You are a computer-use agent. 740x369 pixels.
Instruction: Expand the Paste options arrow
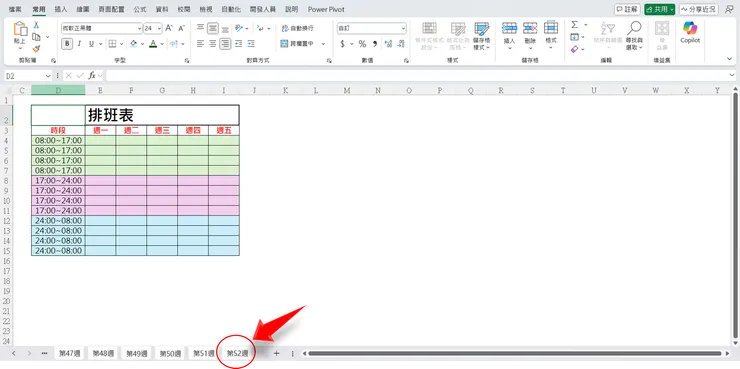tap(20, 48)
